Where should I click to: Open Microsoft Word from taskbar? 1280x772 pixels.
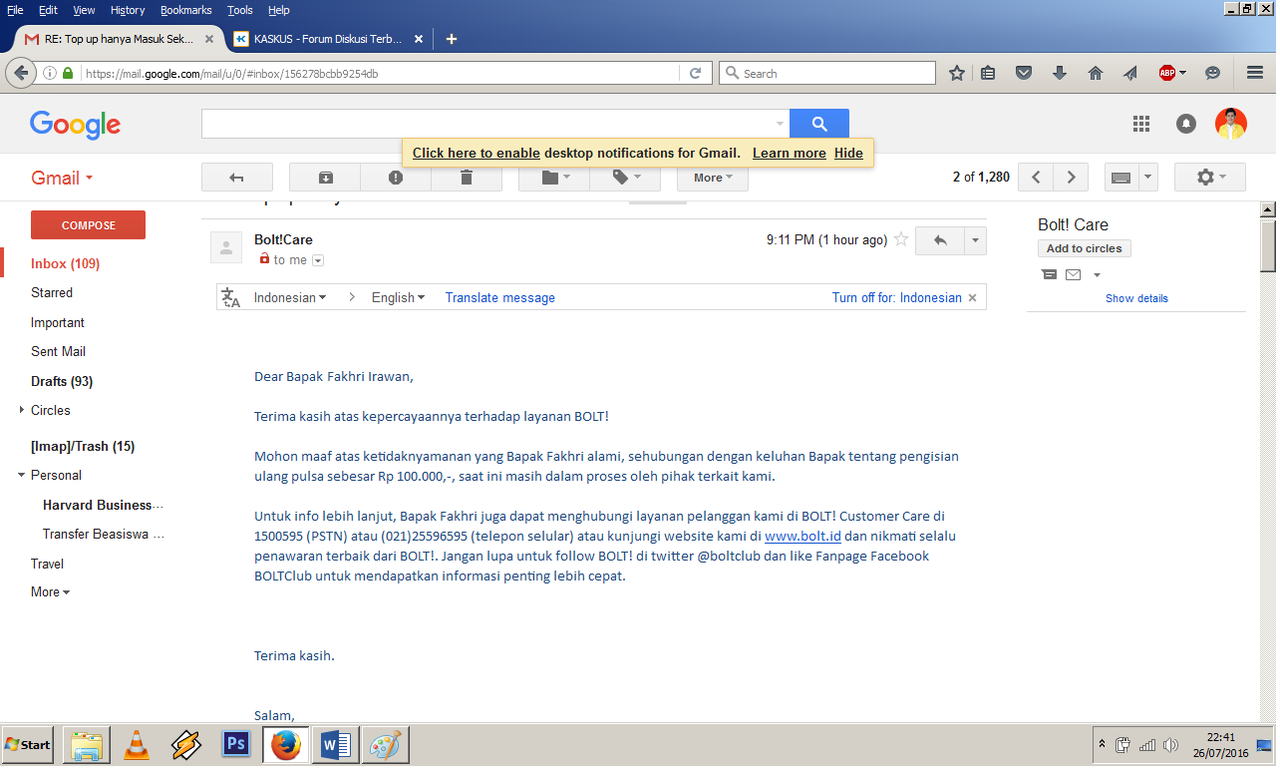[x=335, y=745]
